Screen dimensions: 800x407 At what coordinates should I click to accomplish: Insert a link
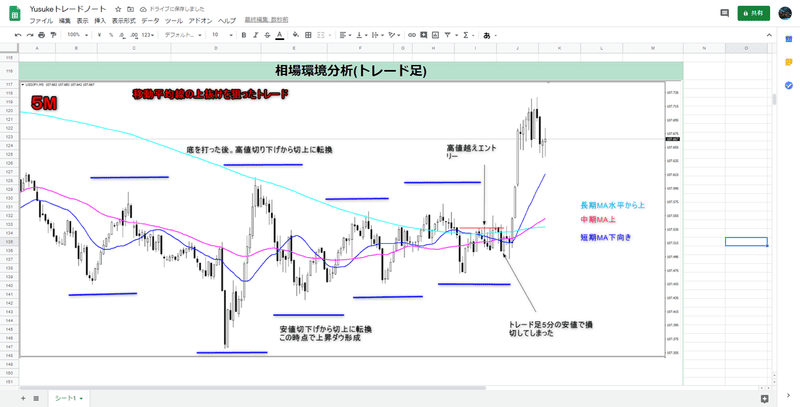(411, 35)
